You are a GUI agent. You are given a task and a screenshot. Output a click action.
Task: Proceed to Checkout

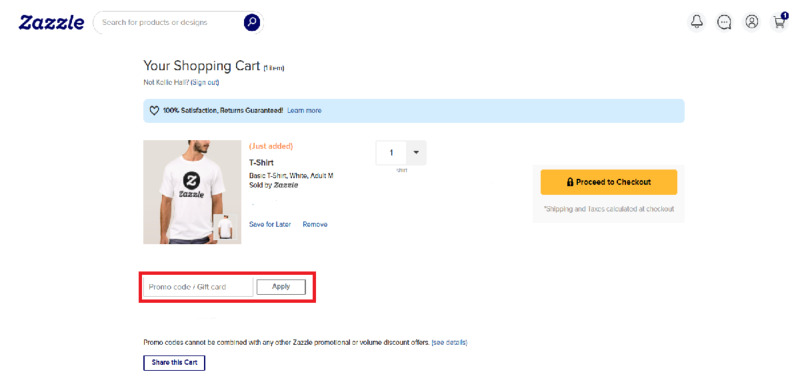pos(609,182)
